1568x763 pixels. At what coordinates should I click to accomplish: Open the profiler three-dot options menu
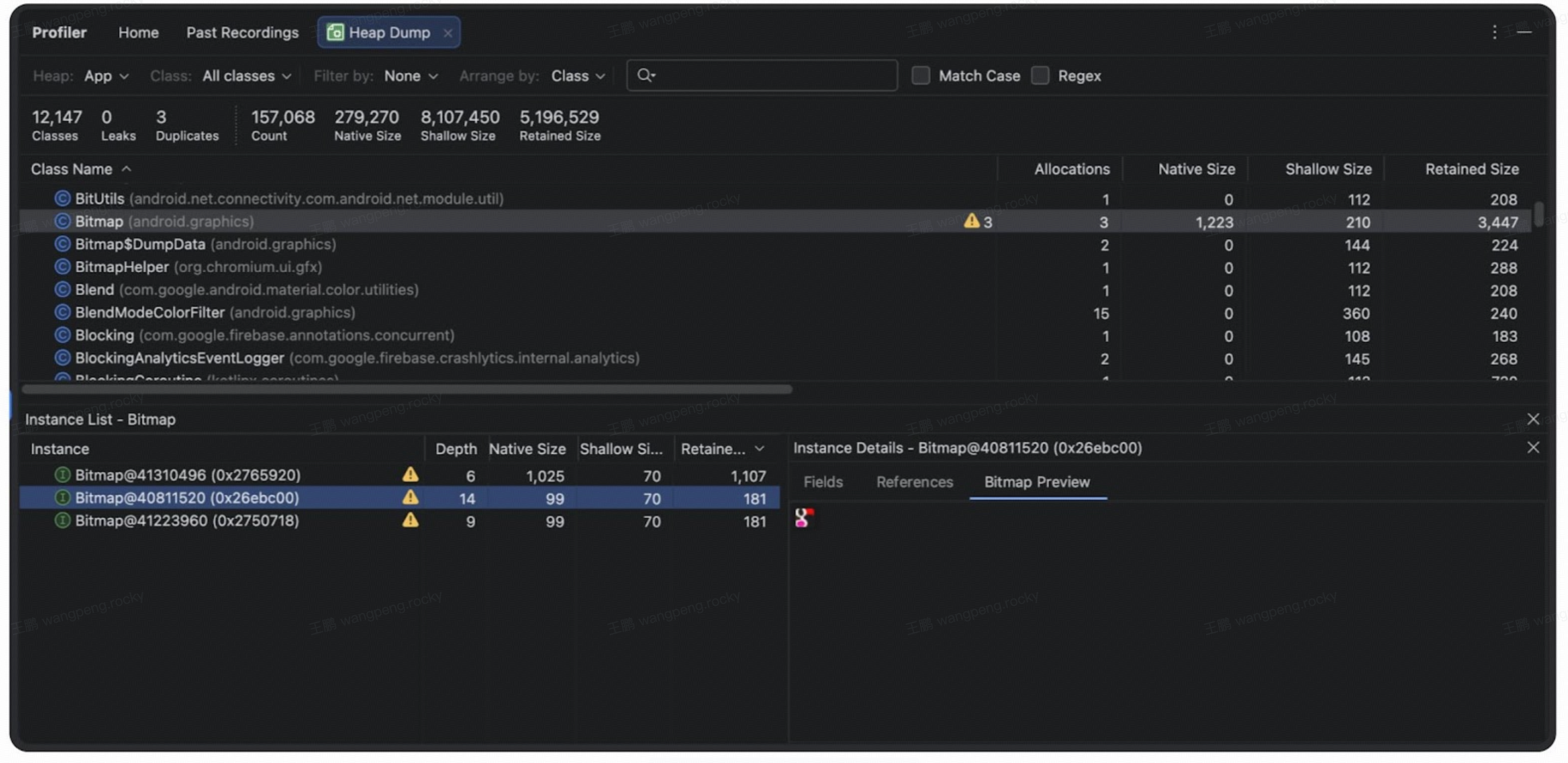[x=1494, y=32]
